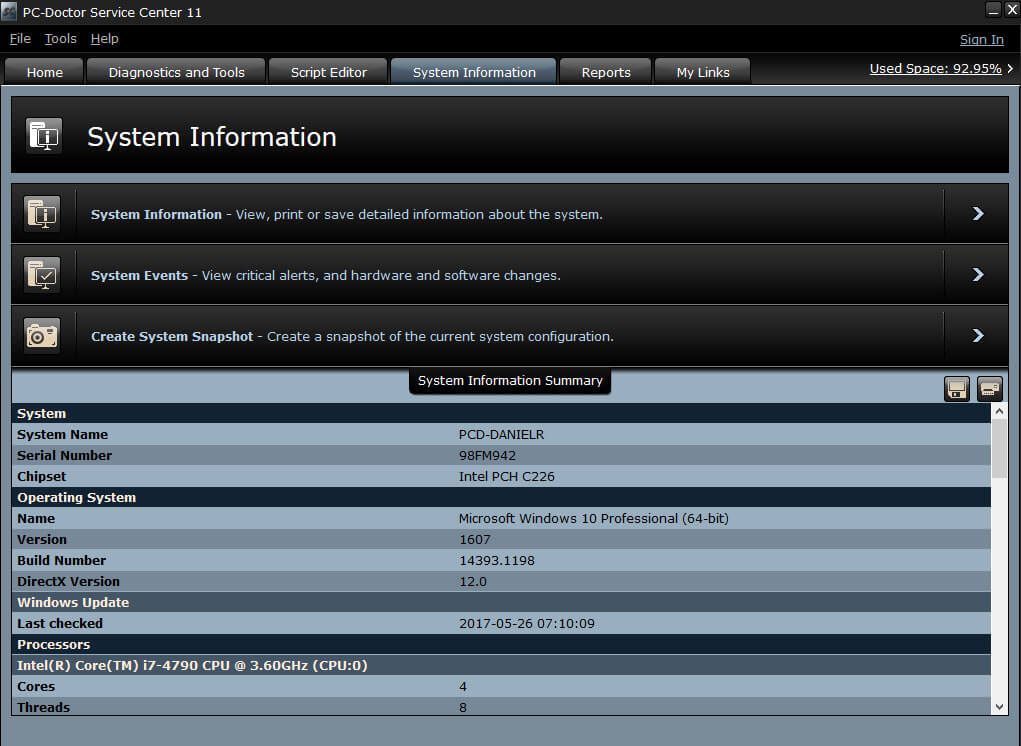This screenshot has width=1021, height=746.
Task: Click the Intel Core i7-4790 CPU row
Action: point(501,665)
